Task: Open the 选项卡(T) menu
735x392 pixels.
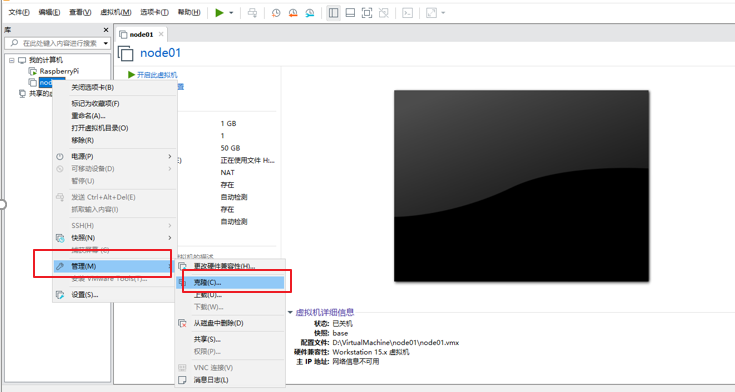Action: [154, 12]
